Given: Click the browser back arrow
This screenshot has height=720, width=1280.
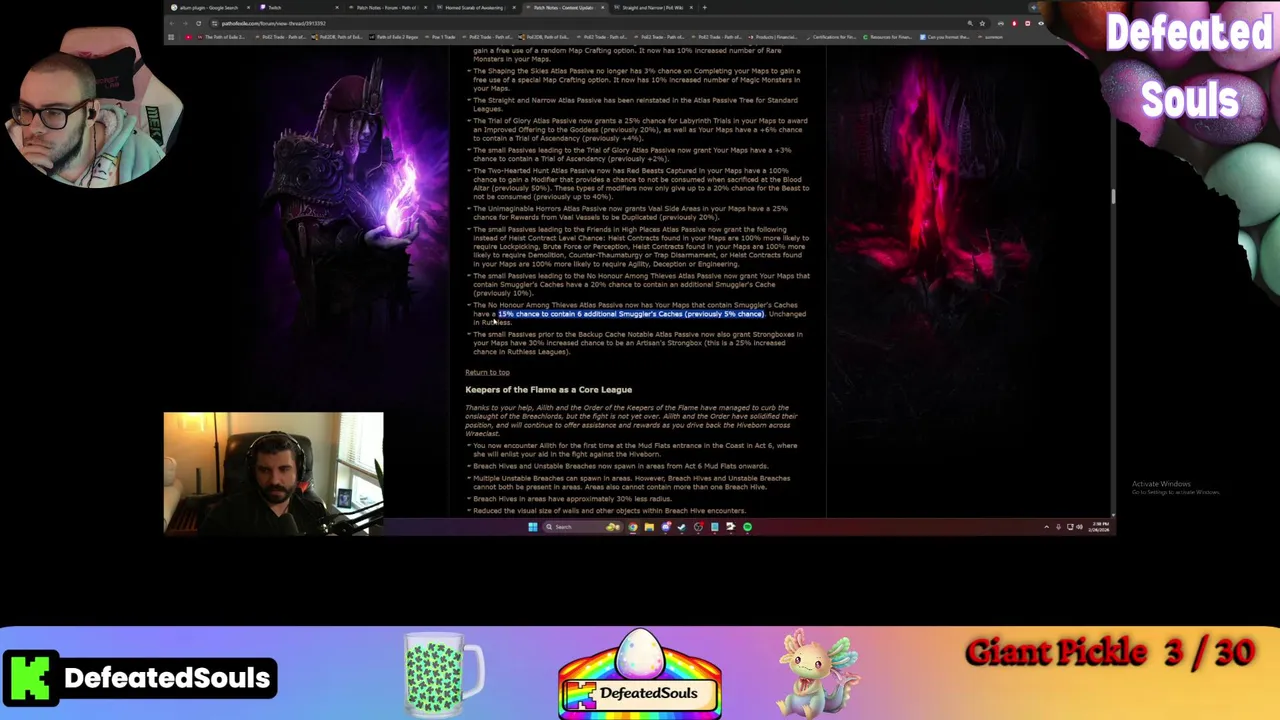Looking at the screenshot, I should click(172, 23).
